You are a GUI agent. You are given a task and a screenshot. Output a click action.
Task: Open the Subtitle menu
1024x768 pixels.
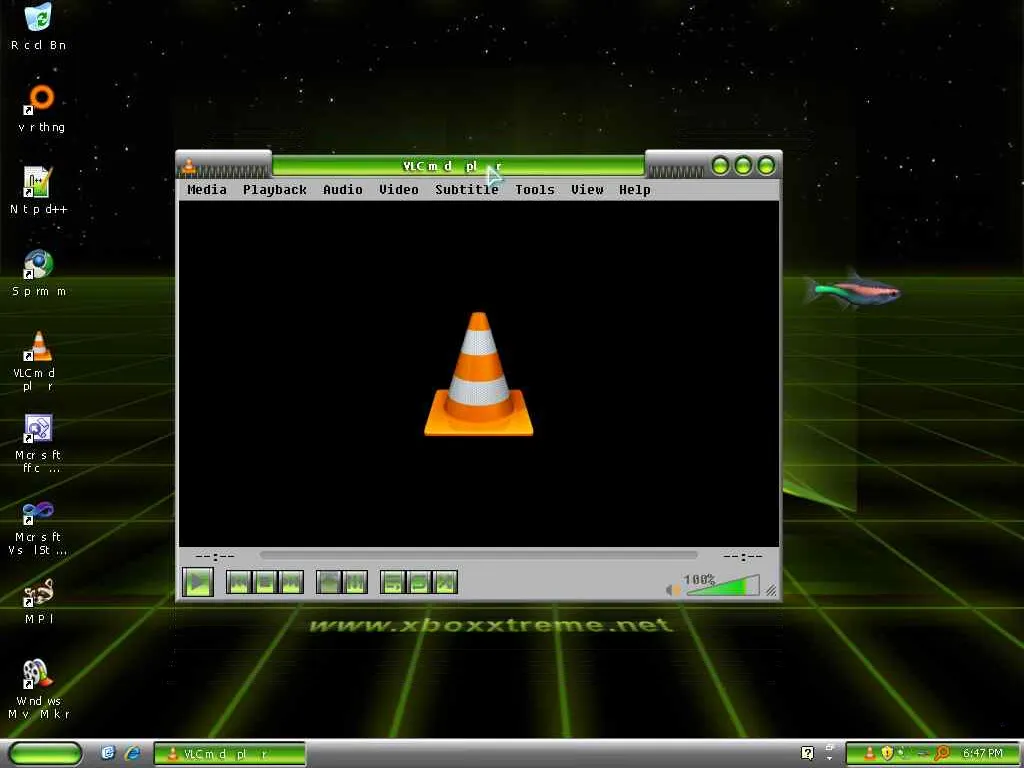[467, 189]
